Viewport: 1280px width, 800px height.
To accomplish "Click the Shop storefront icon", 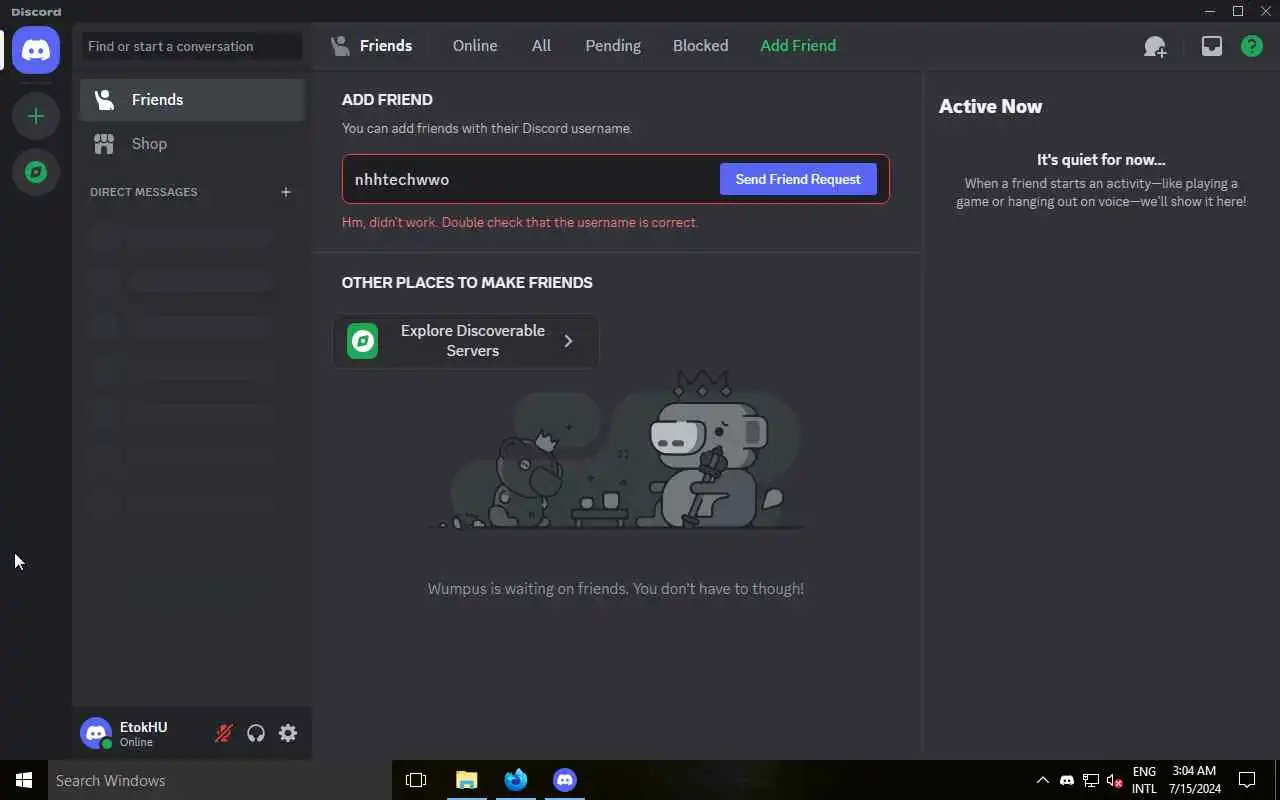I will click(104, 144).
